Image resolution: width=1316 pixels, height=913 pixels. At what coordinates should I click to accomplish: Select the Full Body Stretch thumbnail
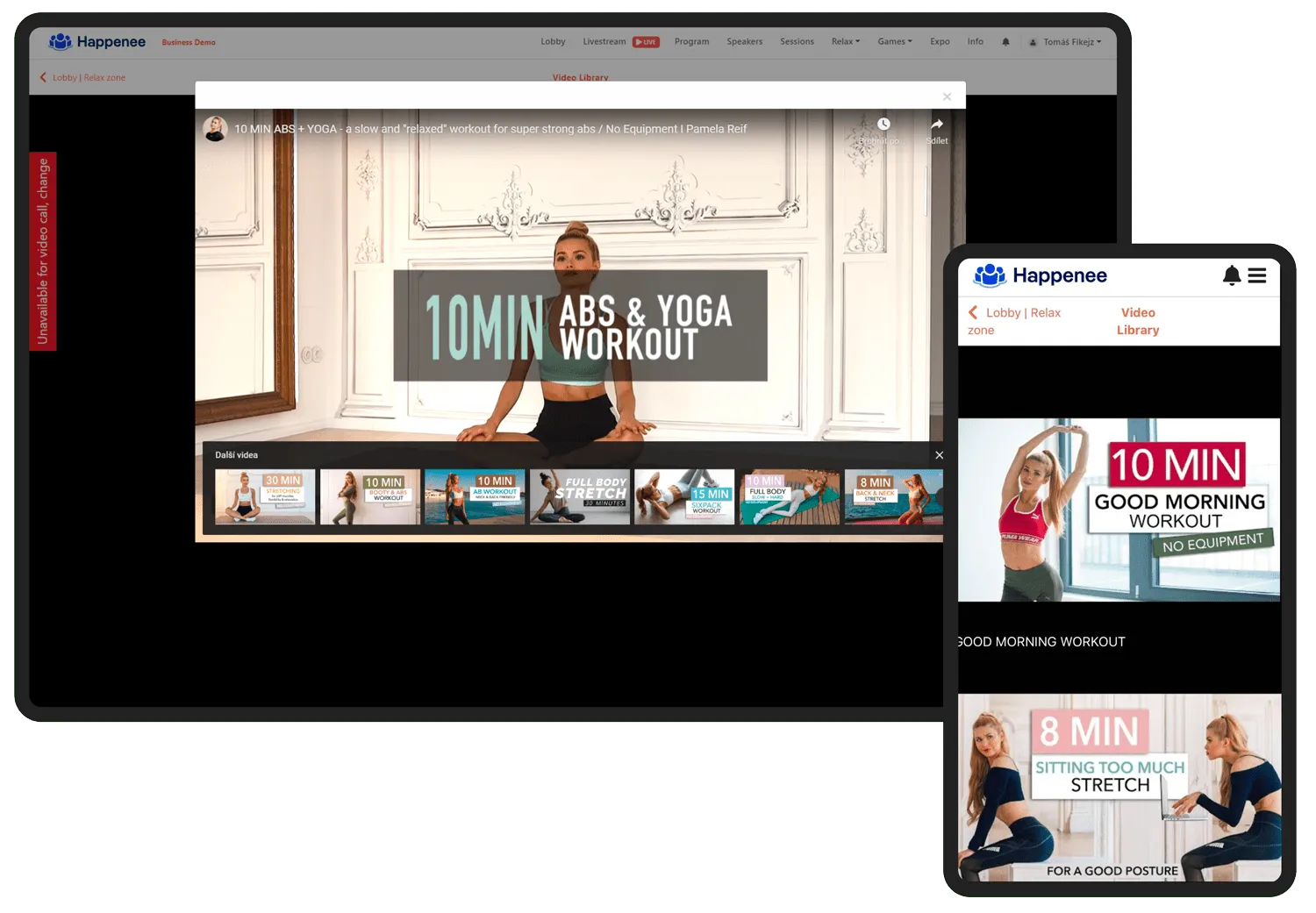(x=580, y=496)
